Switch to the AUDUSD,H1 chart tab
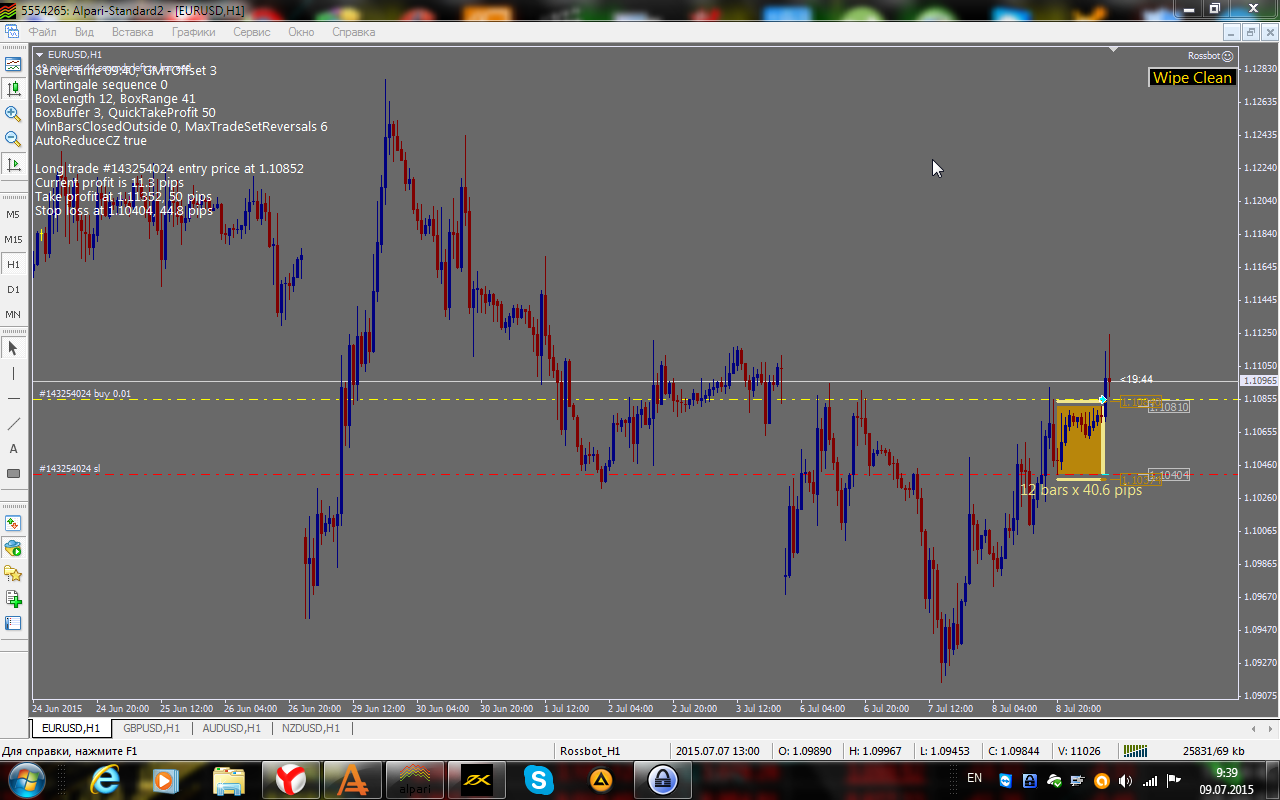Viewport: 1280px width, 800px height. point(231,728)
